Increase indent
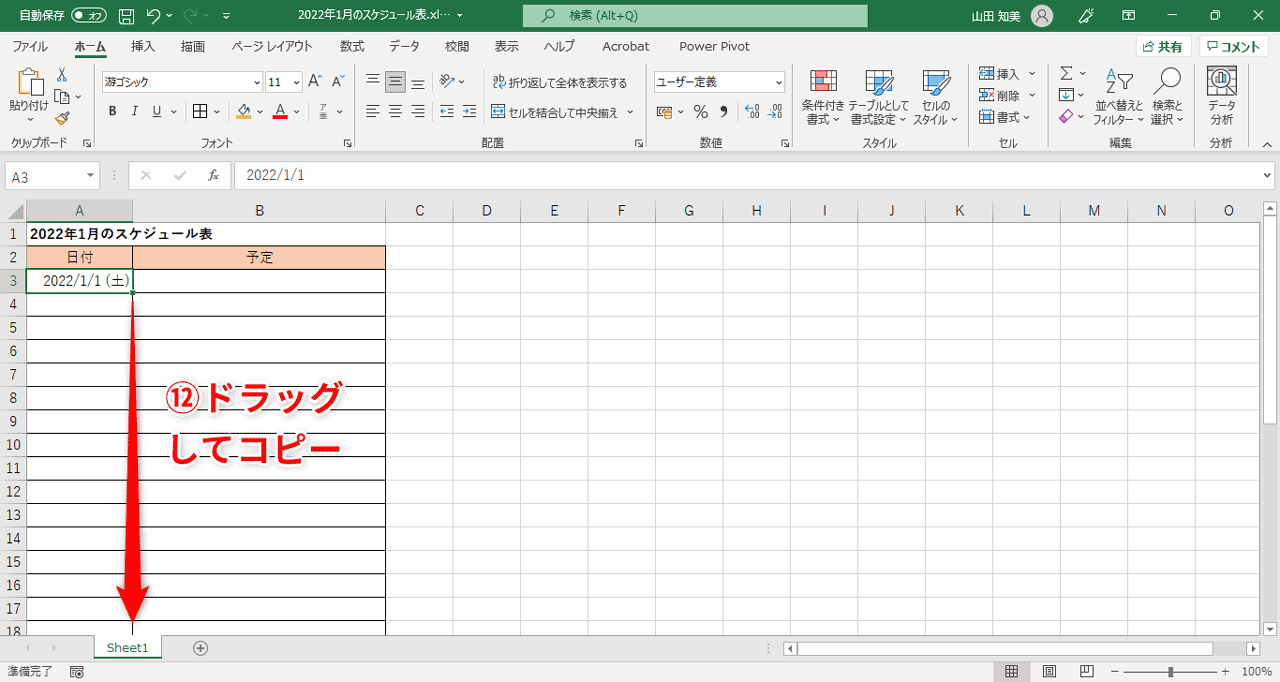The width and height of the screenshot is (1280, 682). (469, 111)
